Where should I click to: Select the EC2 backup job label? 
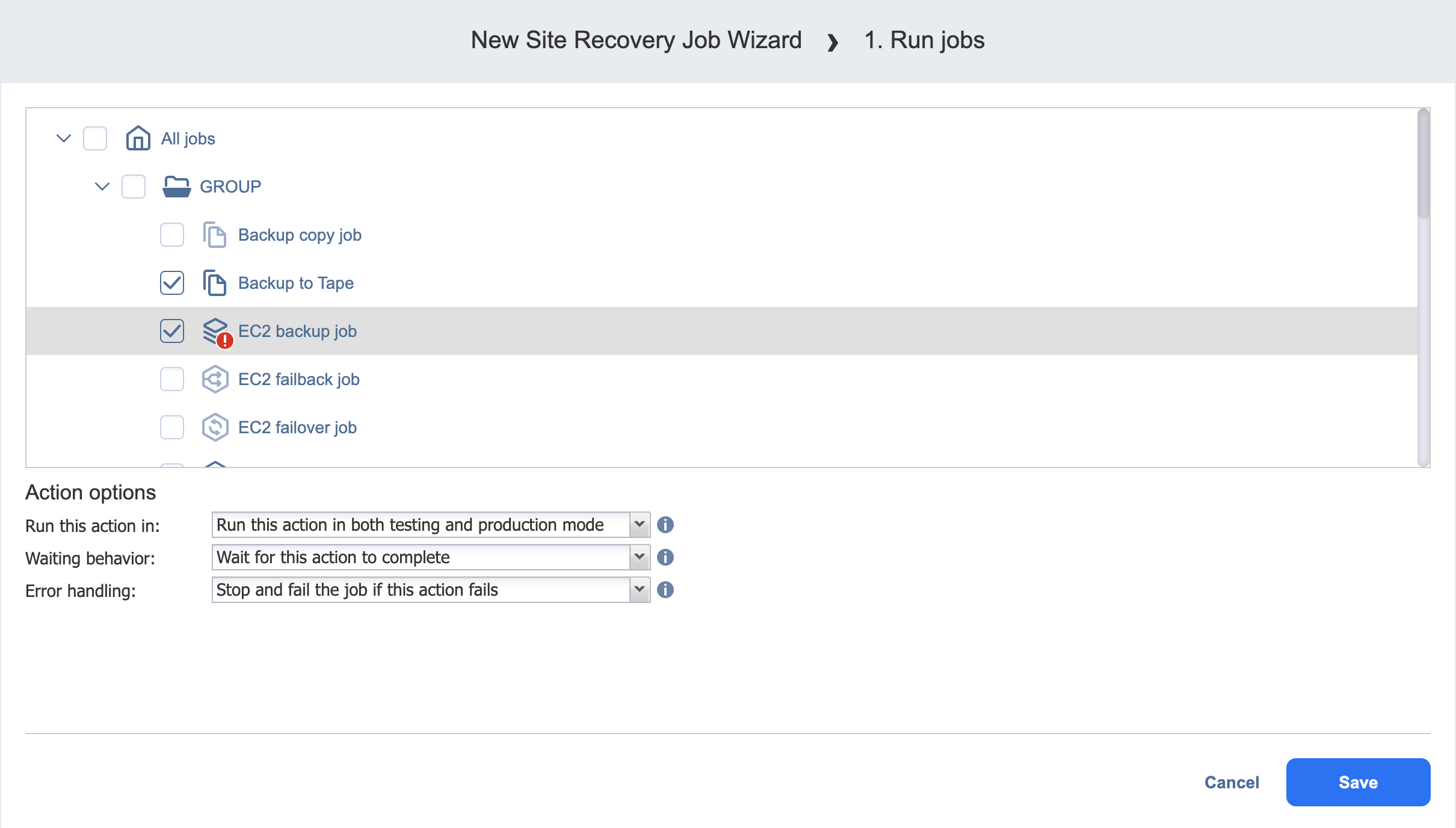point(297,331)
